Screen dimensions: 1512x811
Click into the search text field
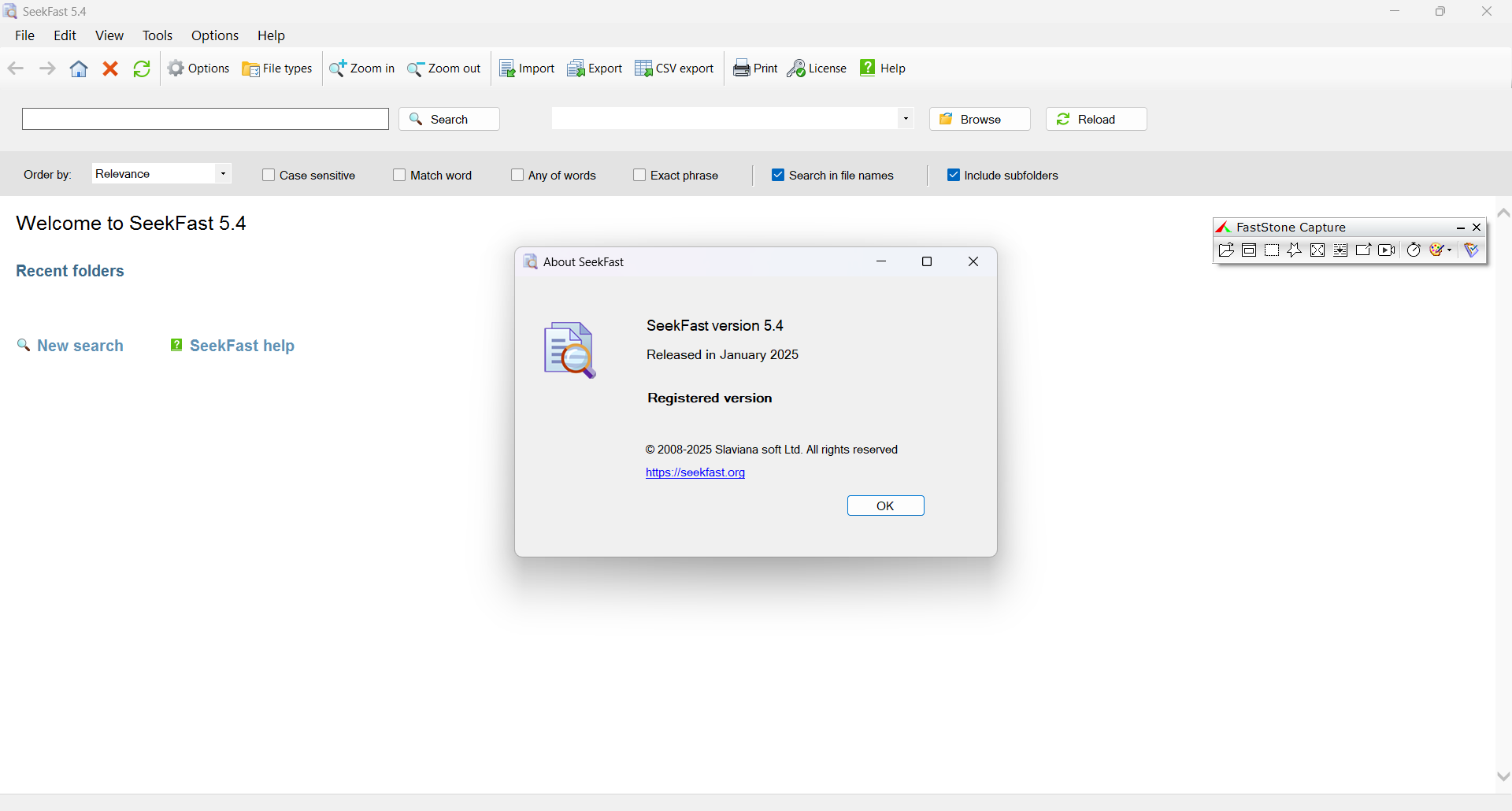click(206, 119)
